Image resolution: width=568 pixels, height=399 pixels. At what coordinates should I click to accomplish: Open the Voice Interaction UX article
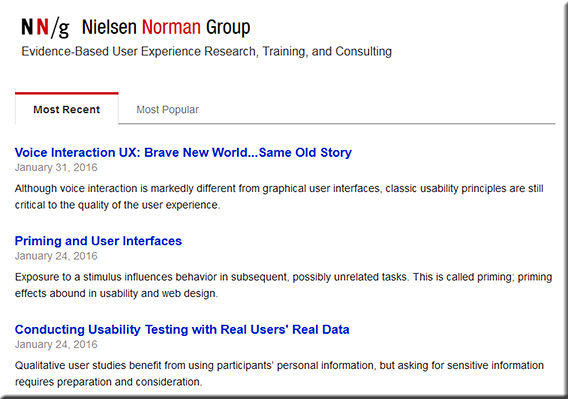[183, 153]
